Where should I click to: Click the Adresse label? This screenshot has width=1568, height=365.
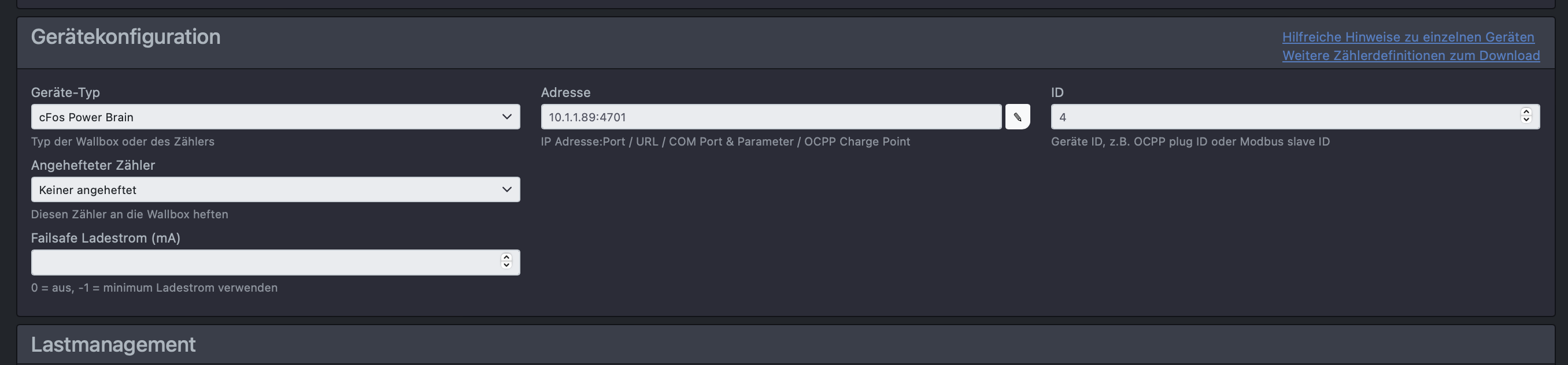click(565, 92)
